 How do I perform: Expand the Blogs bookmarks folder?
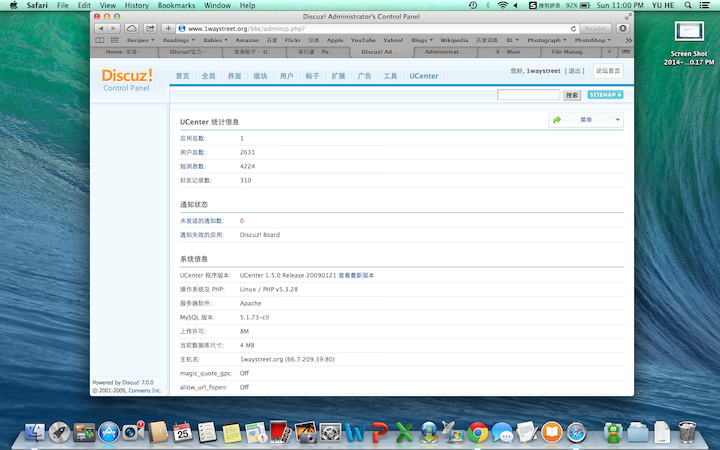point(422,40)
